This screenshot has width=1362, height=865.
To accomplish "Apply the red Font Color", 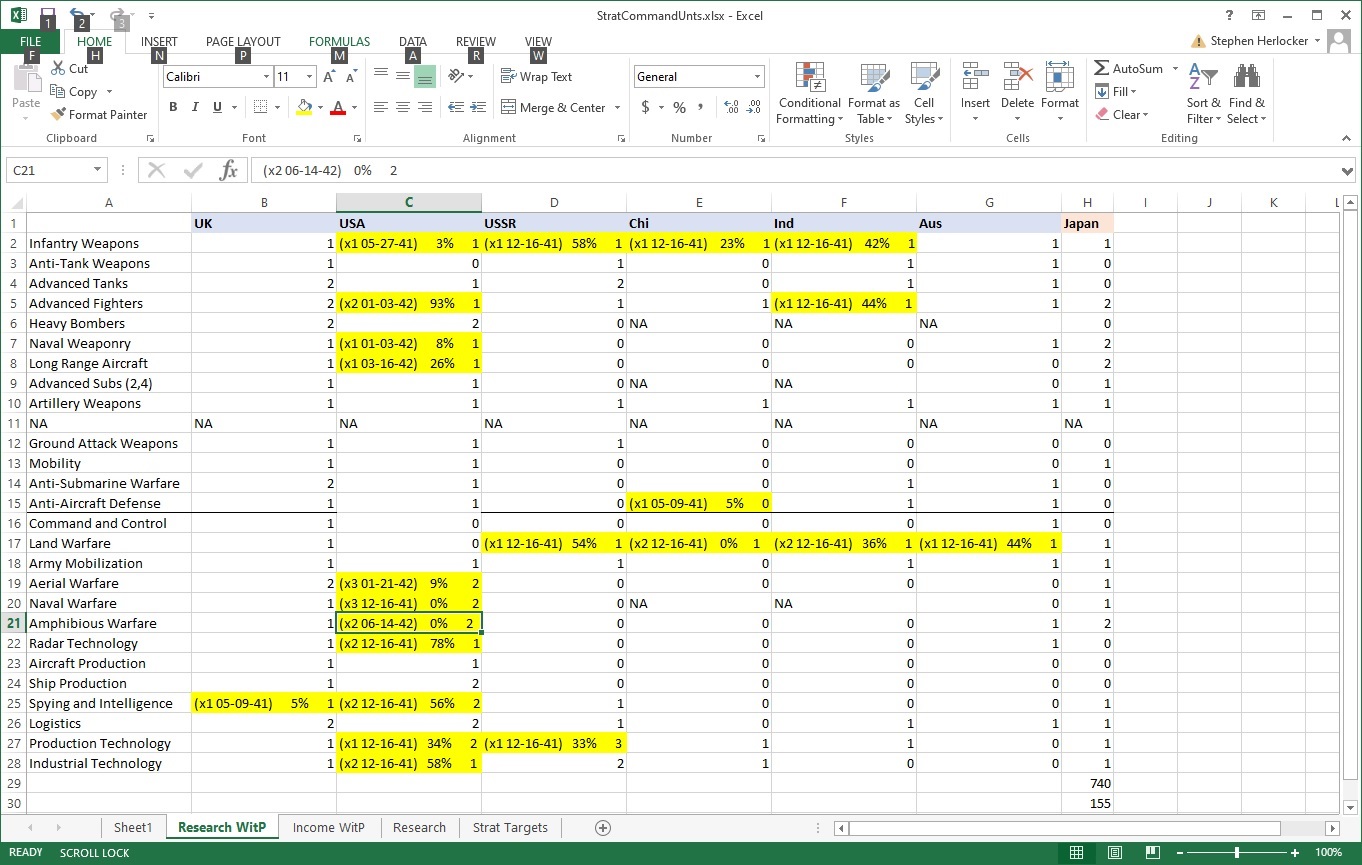I will (338, 107).
